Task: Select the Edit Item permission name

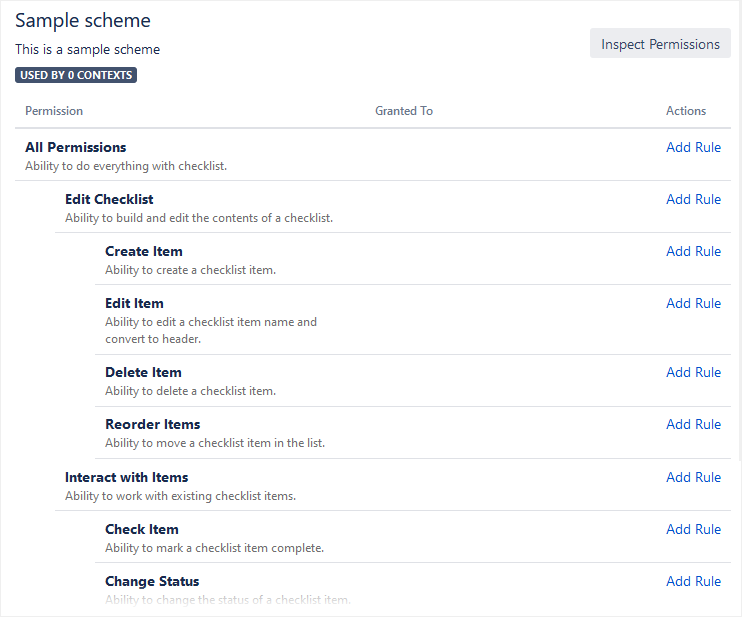Action: [134, 303]
